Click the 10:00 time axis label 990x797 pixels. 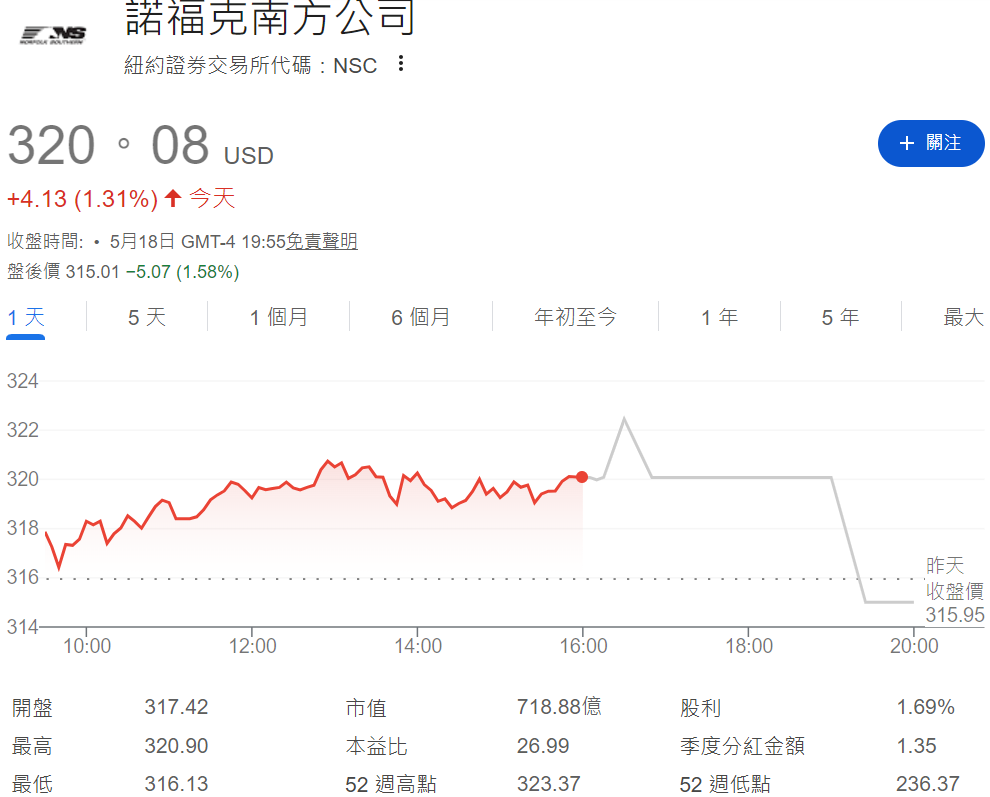(87, 646)
